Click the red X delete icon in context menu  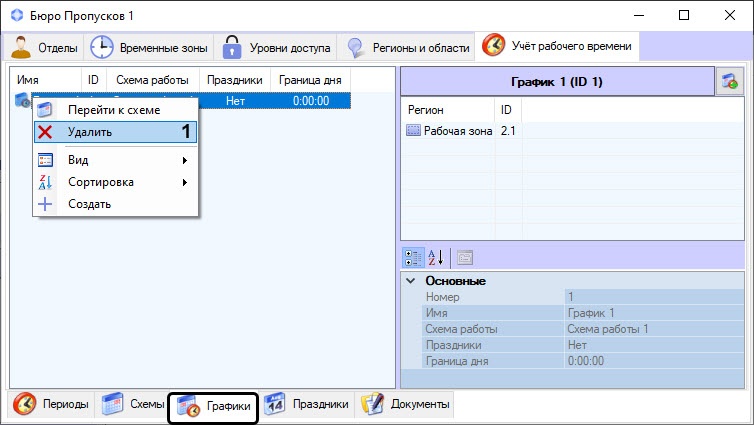[x=45, y=132]
